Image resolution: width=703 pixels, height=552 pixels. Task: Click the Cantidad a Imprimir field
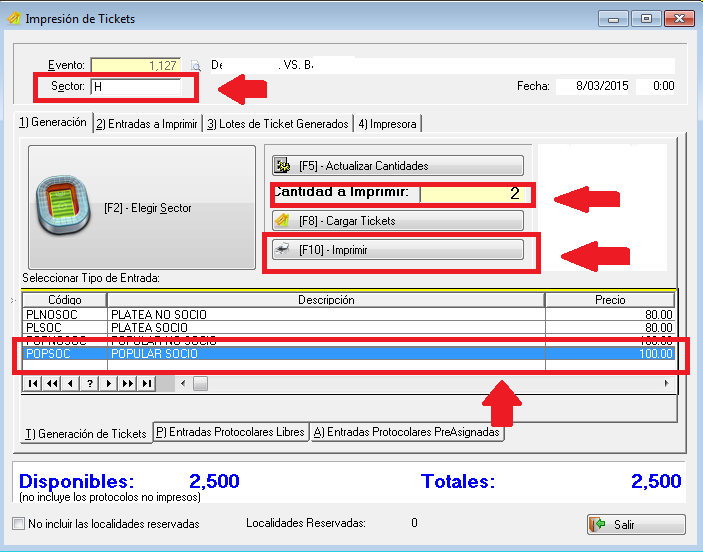pyautogui.click(x=475, y=194)
